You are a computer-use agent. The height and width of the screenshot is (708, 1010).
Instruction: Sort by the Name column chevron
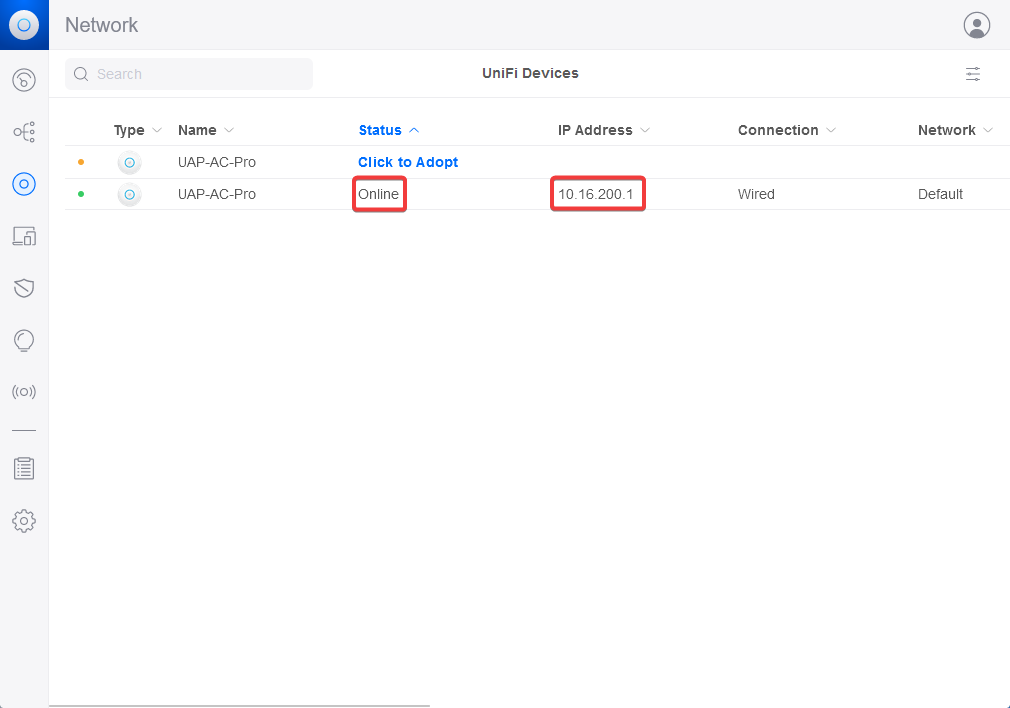click(229, 130)
